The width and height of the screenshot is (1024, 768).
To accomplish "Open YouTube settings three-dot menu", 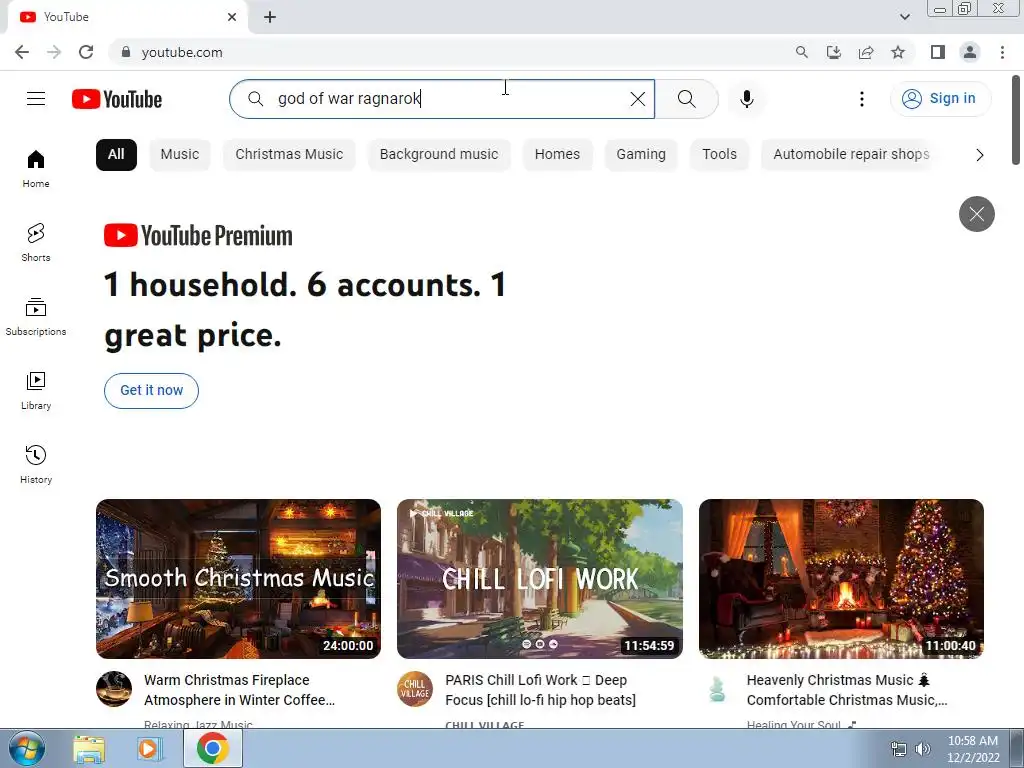I will coord(861,99).
